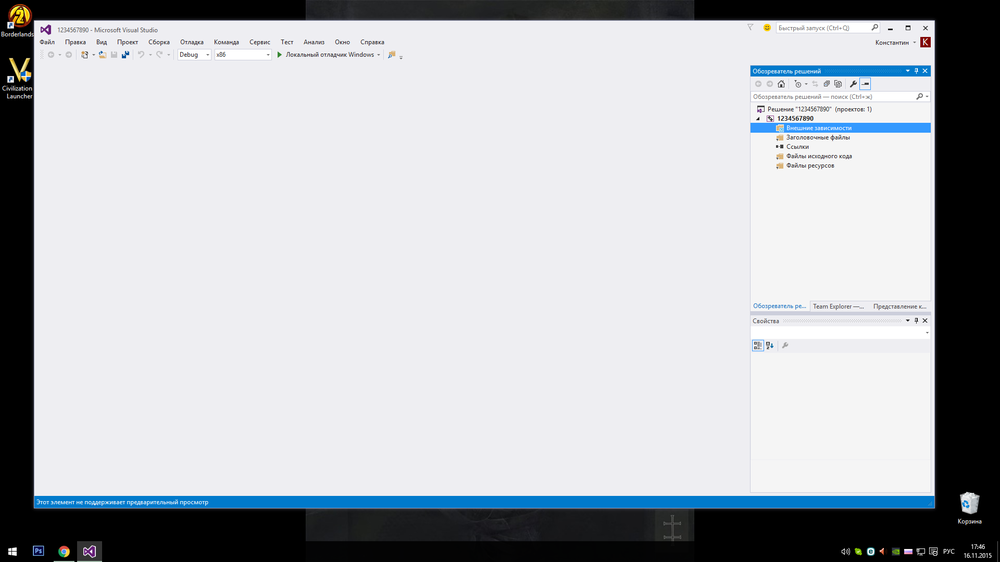
Task: Click the Undo arrow in the toolbar
Action: click(141, 55)
